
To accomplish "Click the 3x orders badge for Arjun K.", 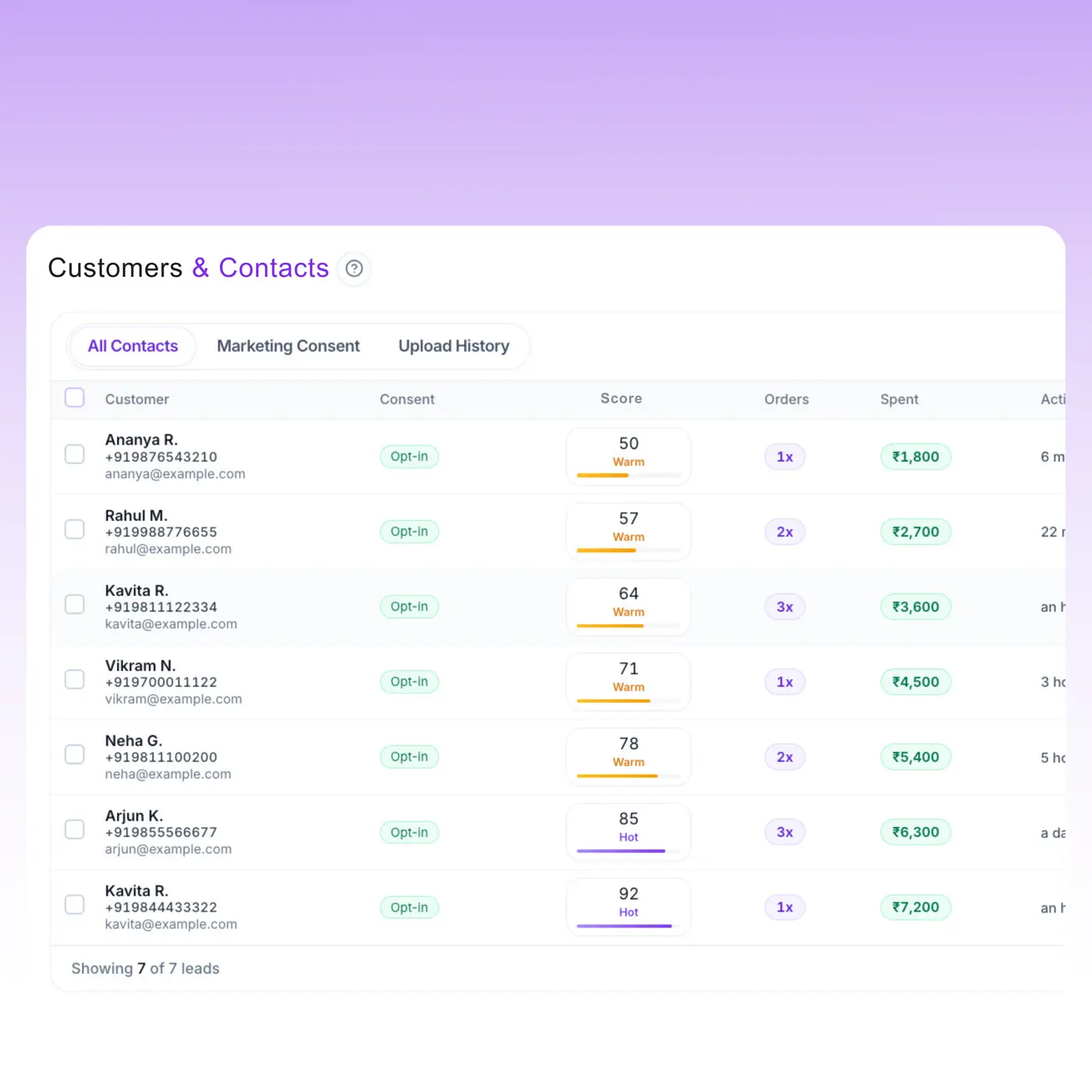I will pyautogui.click(x=785, y=832).
